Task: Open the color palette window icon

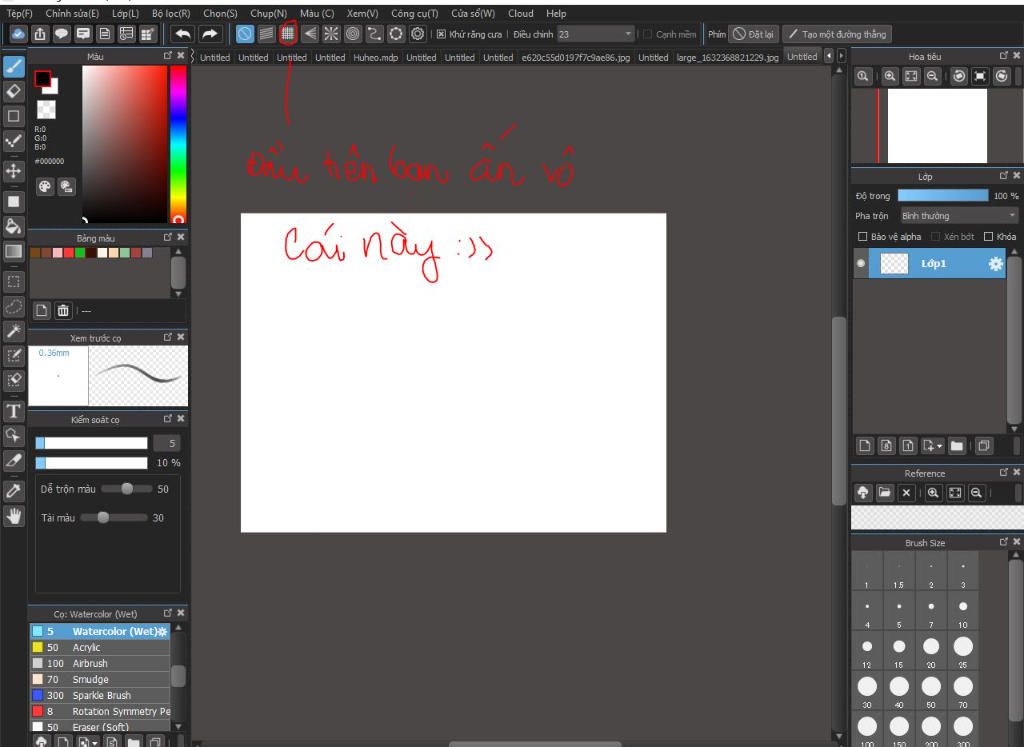Action: point(44,187)
